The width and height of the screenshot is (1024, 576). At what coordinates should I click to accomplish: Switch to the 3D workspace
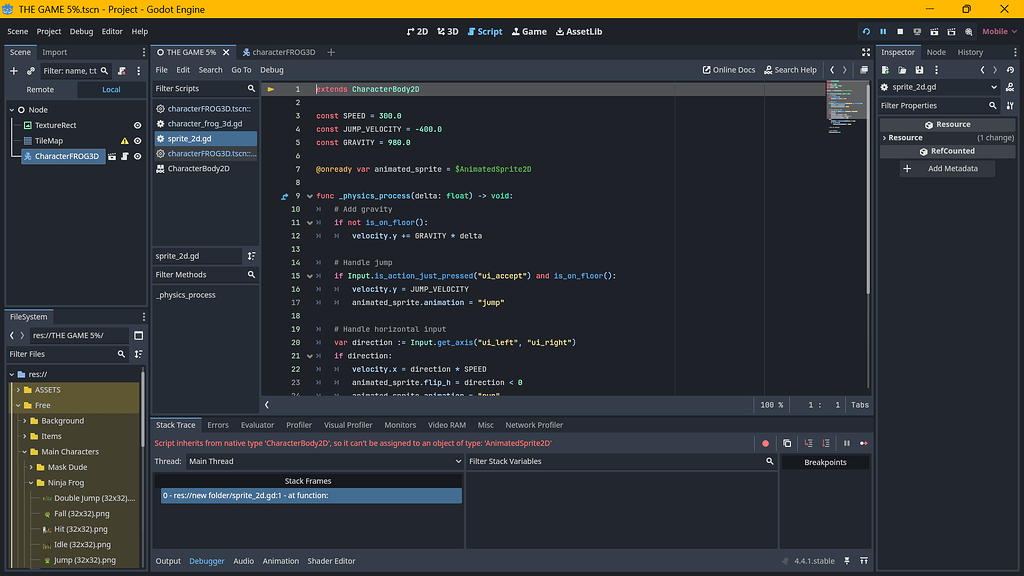point(448,31)
